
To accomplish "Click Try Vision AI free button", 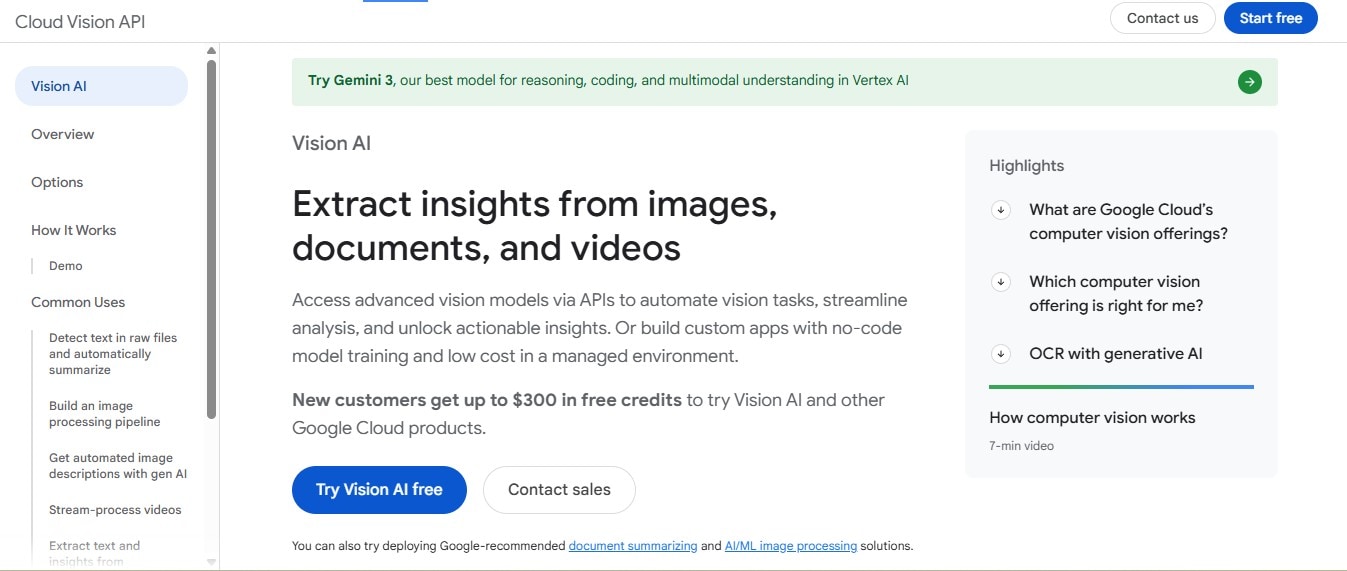I will (x=379, y=490).
